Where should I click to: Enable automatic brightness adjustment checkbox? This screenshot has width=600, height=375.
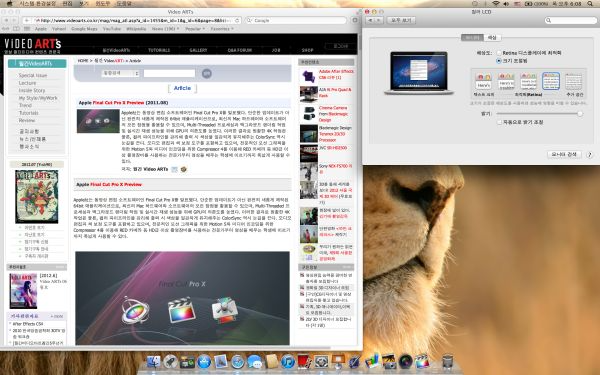click(x=499, y=122)
